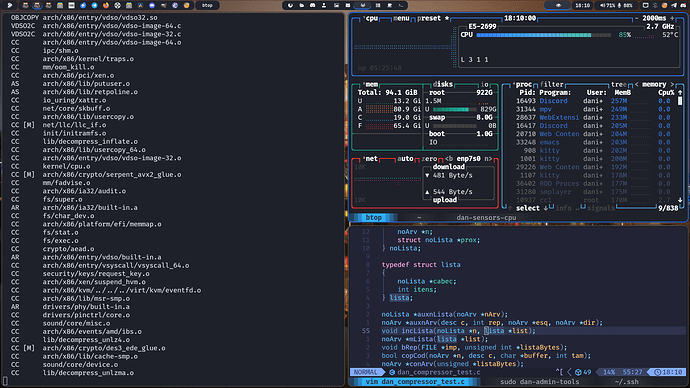The width and height of the screenshot is (690, 388).
Task: Toggle auto scaling in net panel
Action: [x=405, y=158]
